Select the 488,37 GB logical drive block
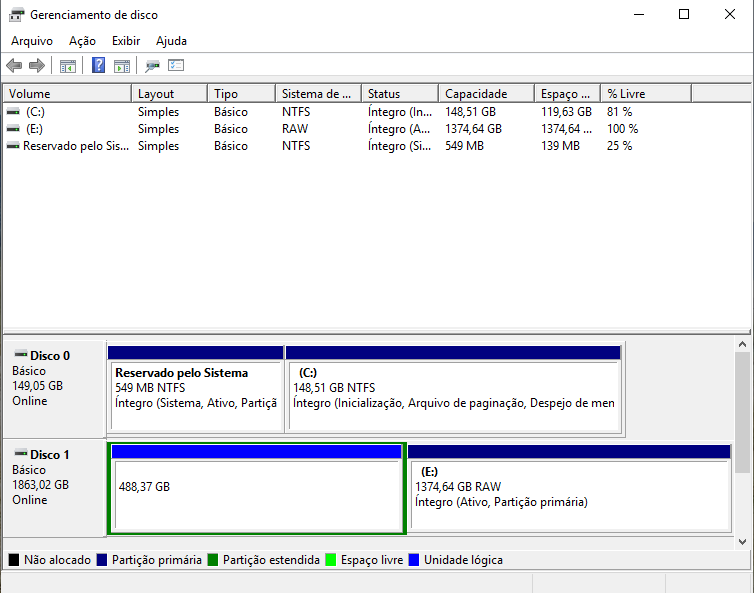Viewport: 754px width, 593px height. [x=257, y=488]
